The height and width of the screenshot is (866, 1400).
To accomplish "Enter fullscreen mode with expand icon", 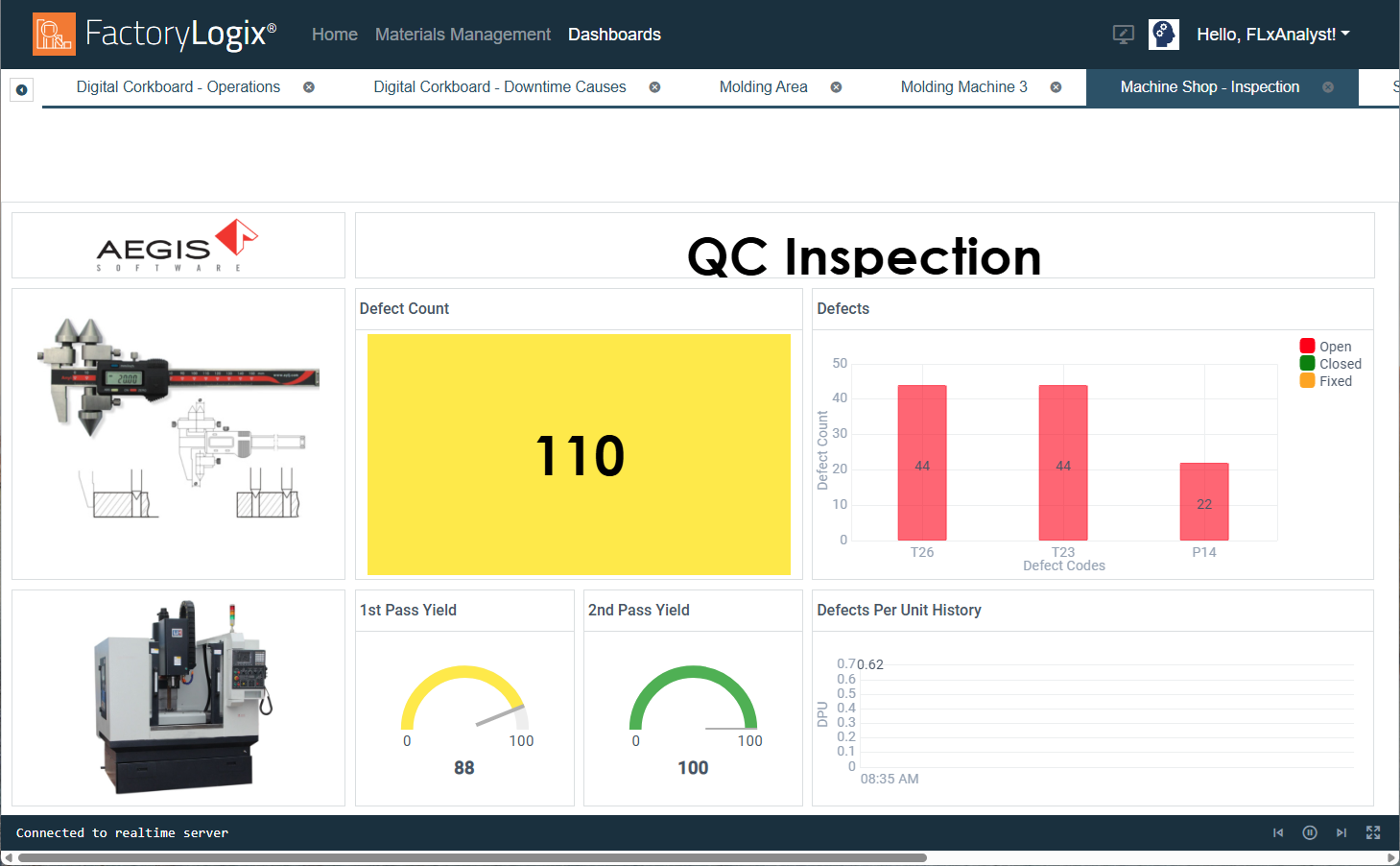I will [x=1373, y=832].
